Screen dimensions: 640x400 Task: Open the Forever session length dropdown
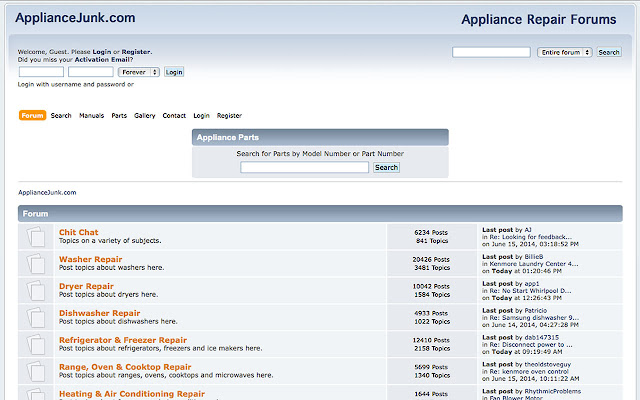138,72
